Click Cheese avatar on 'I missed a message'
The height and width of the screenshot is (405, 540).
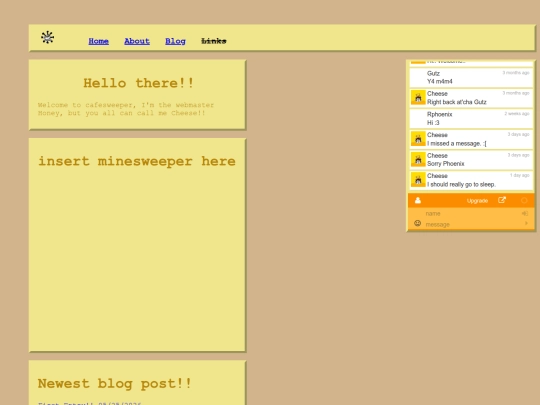point(418,138)
